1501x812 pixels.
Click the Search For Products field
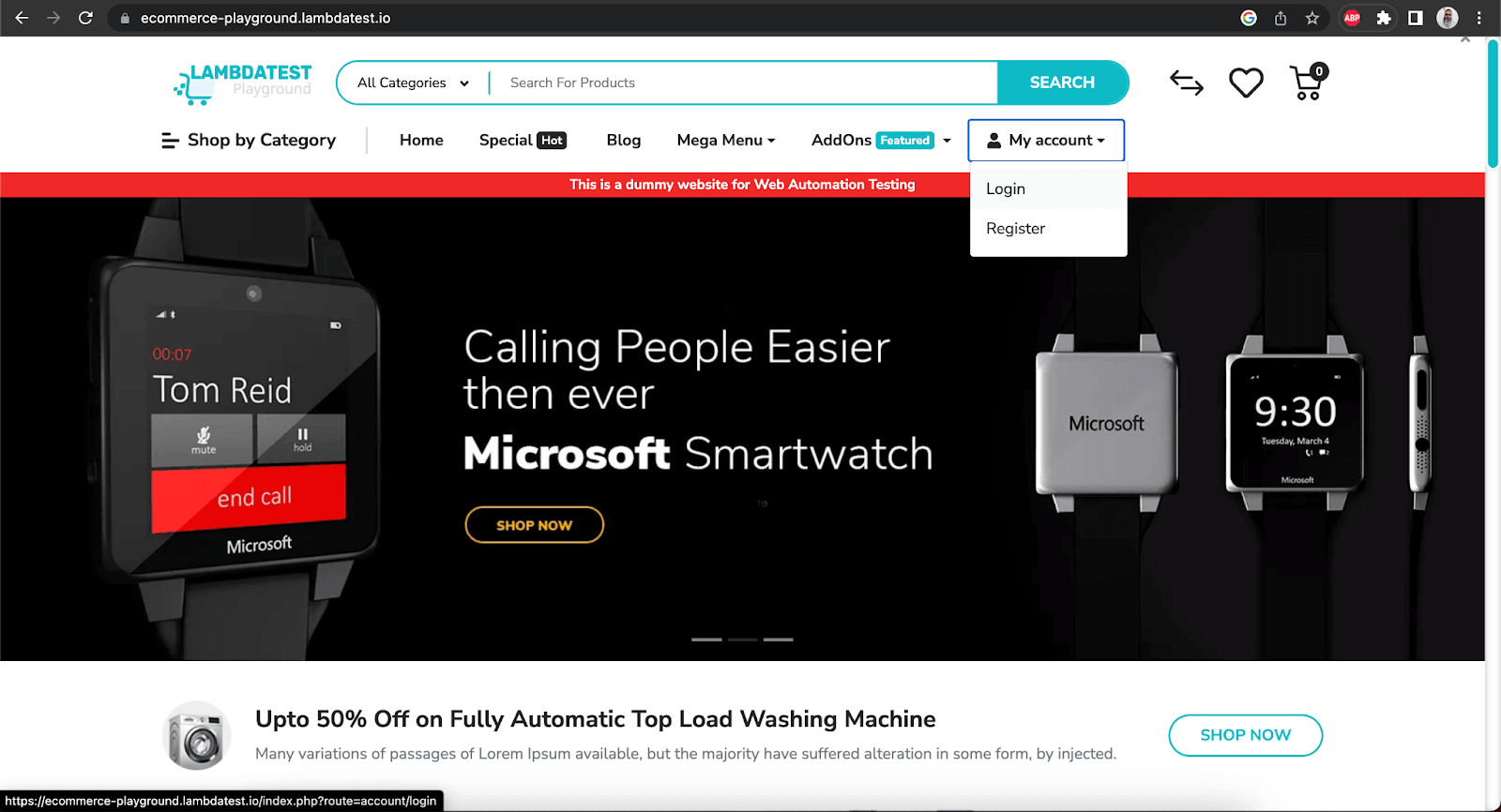tap(746, 83)
